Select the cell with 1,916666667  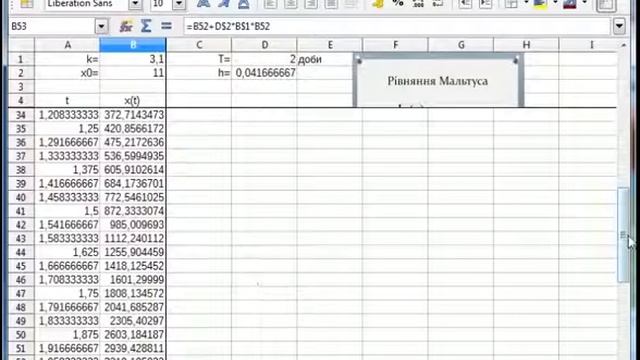[67, 348]
